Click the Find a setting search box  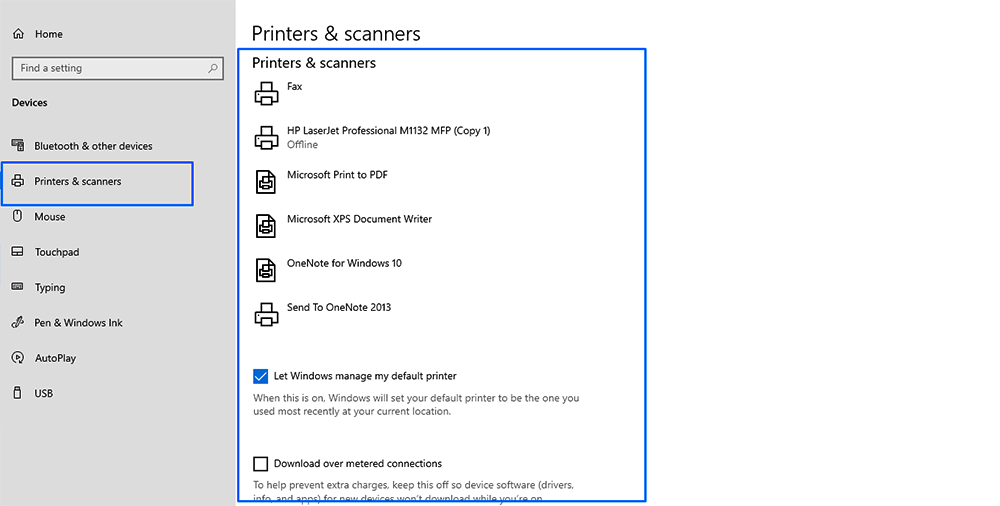pos(117,68)
